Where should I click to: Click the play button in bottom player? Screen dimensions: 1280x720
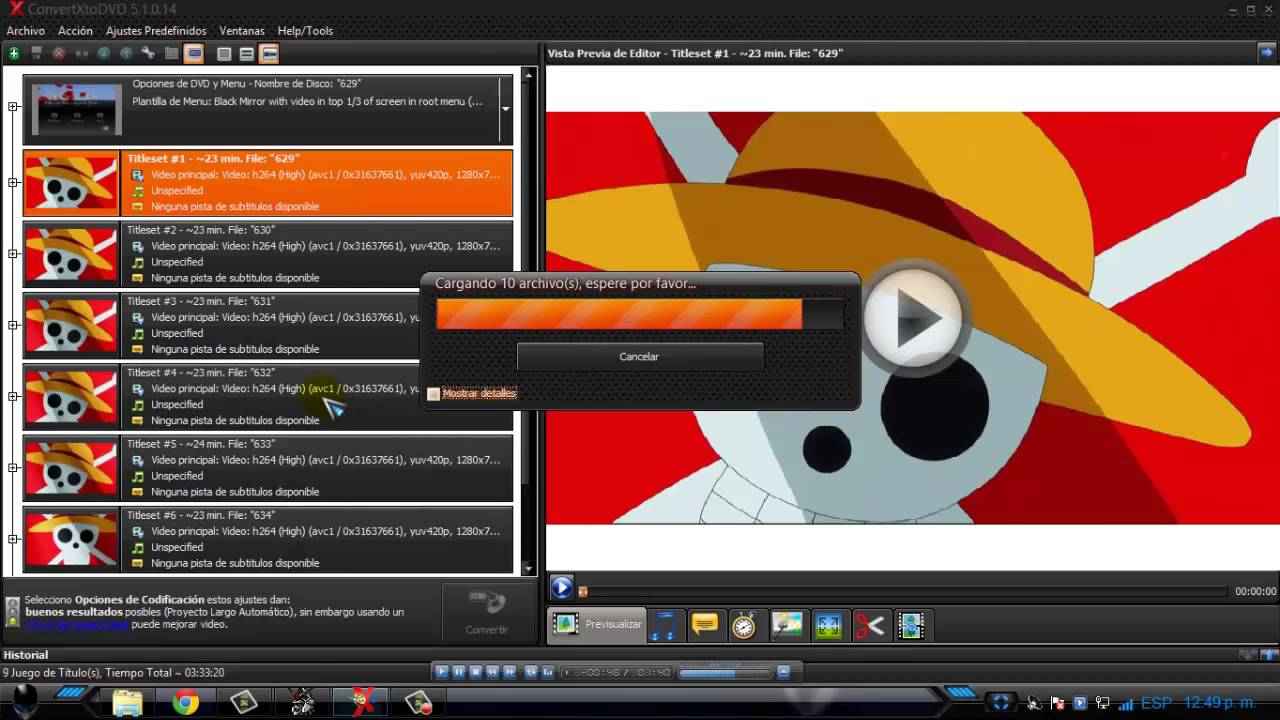pos(442,672)
